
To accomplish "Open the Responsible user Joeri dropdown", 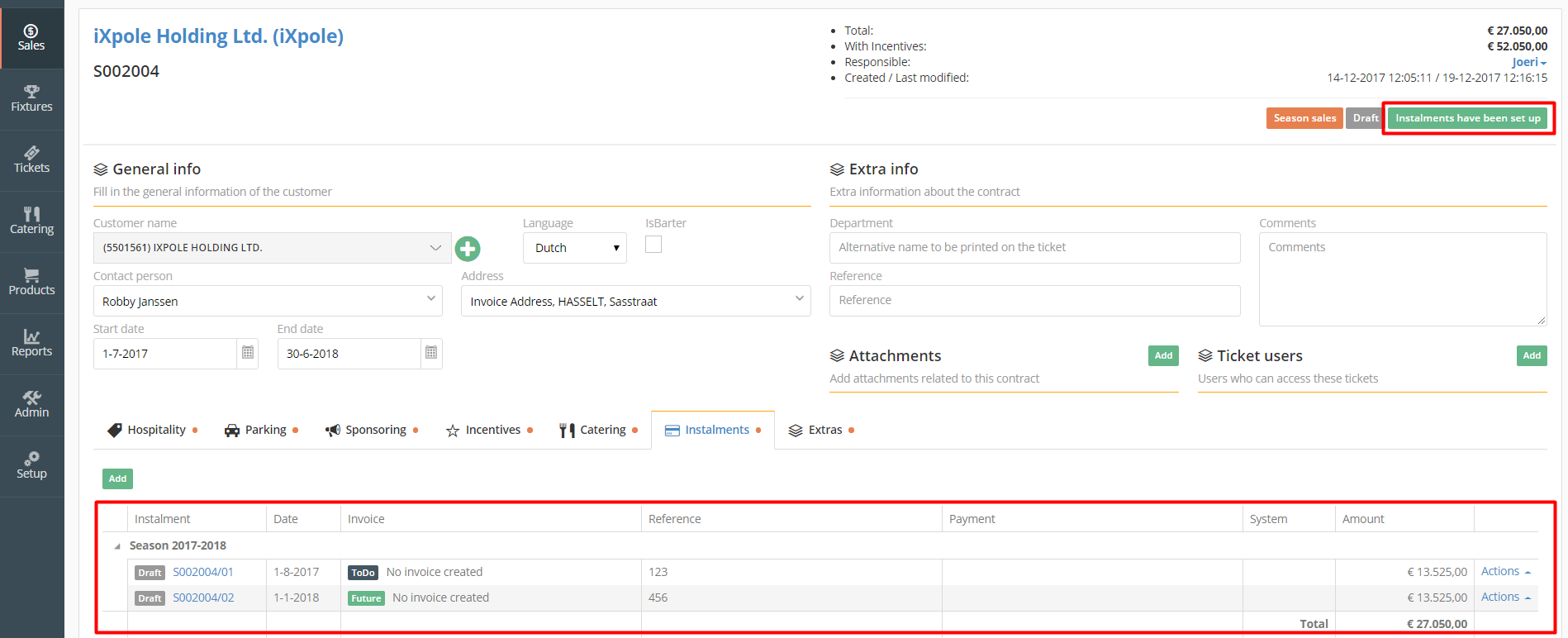I will (x=1529, y=62).
